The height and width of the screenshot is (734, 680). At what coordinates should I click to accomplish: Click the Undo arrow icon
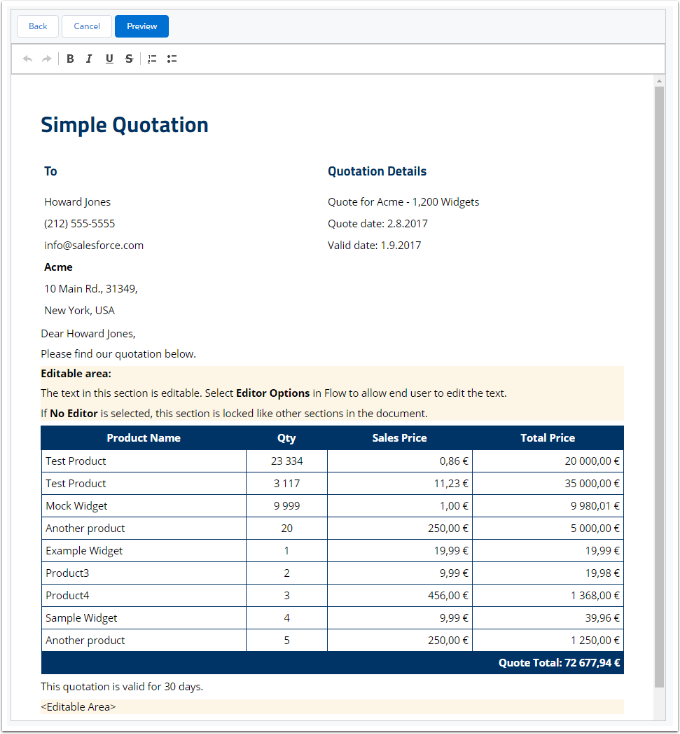coord(27,59)
